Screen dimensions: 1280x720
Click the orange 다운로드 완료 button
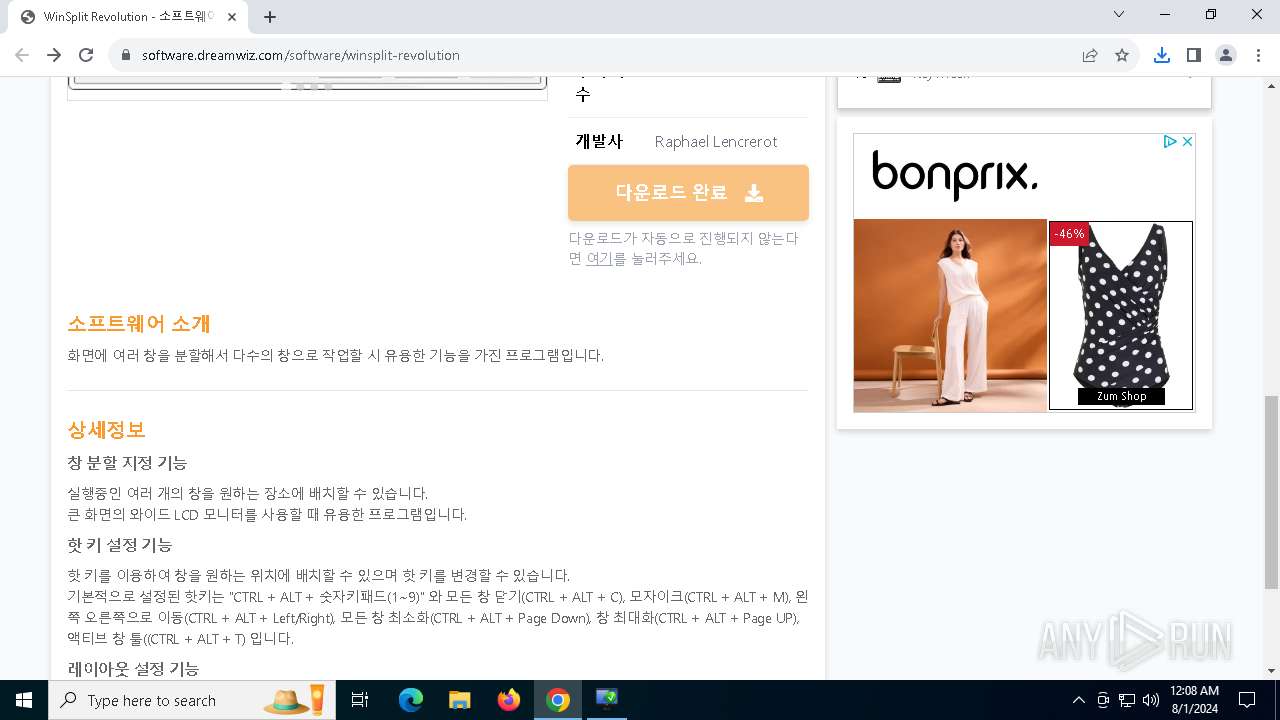pyautogui.click(x=688, y=193)
